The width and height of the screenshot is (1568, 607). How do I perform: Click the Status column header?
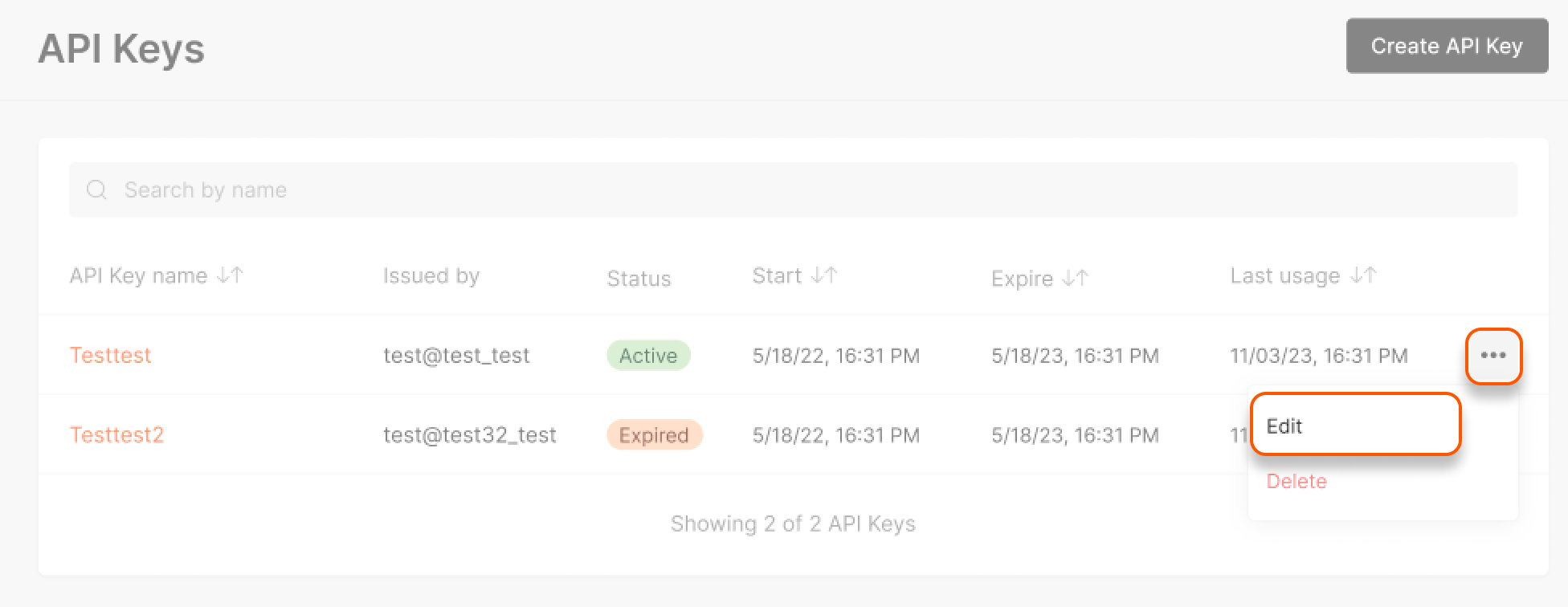(x=639, y=278)
